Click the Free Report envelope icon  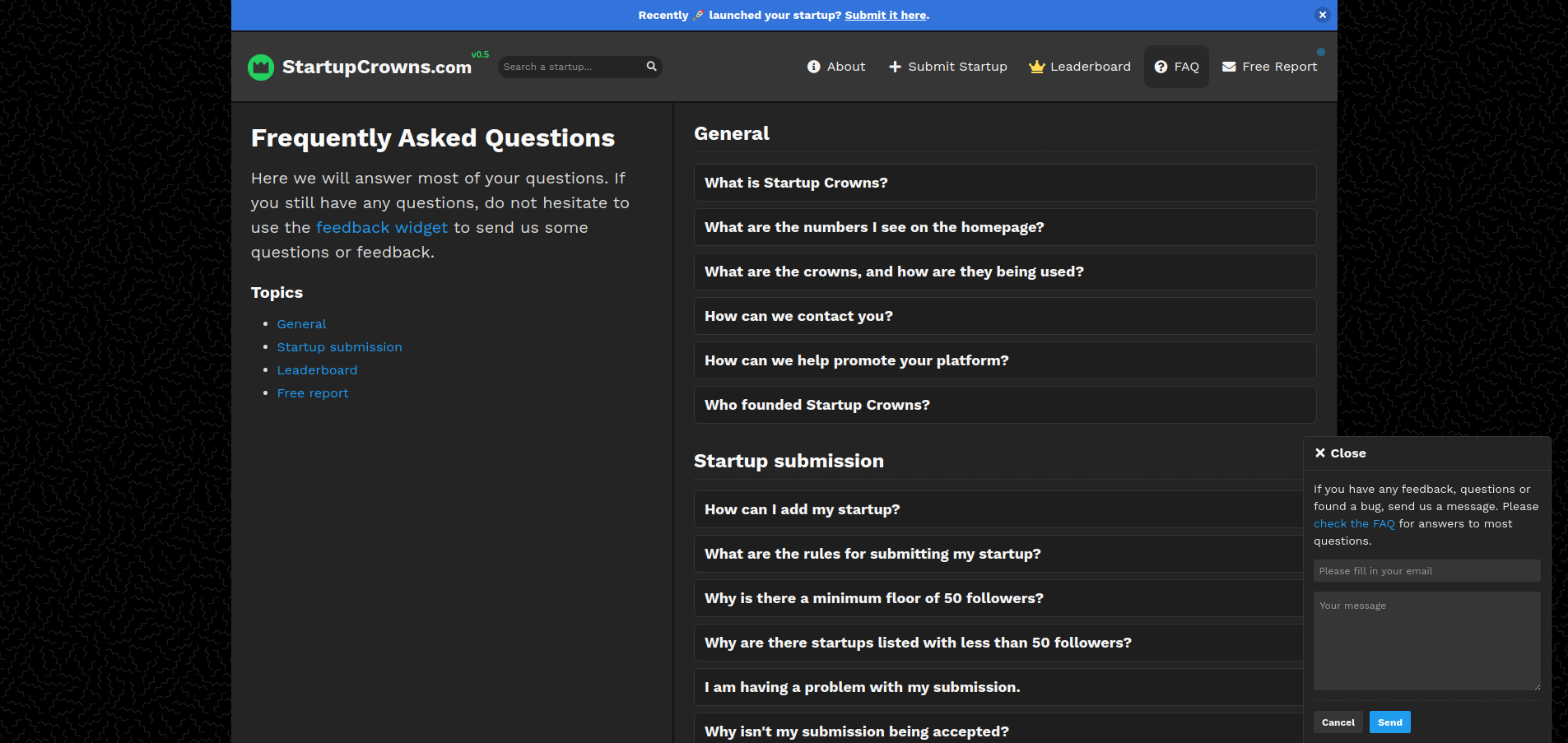(1229, 67)
